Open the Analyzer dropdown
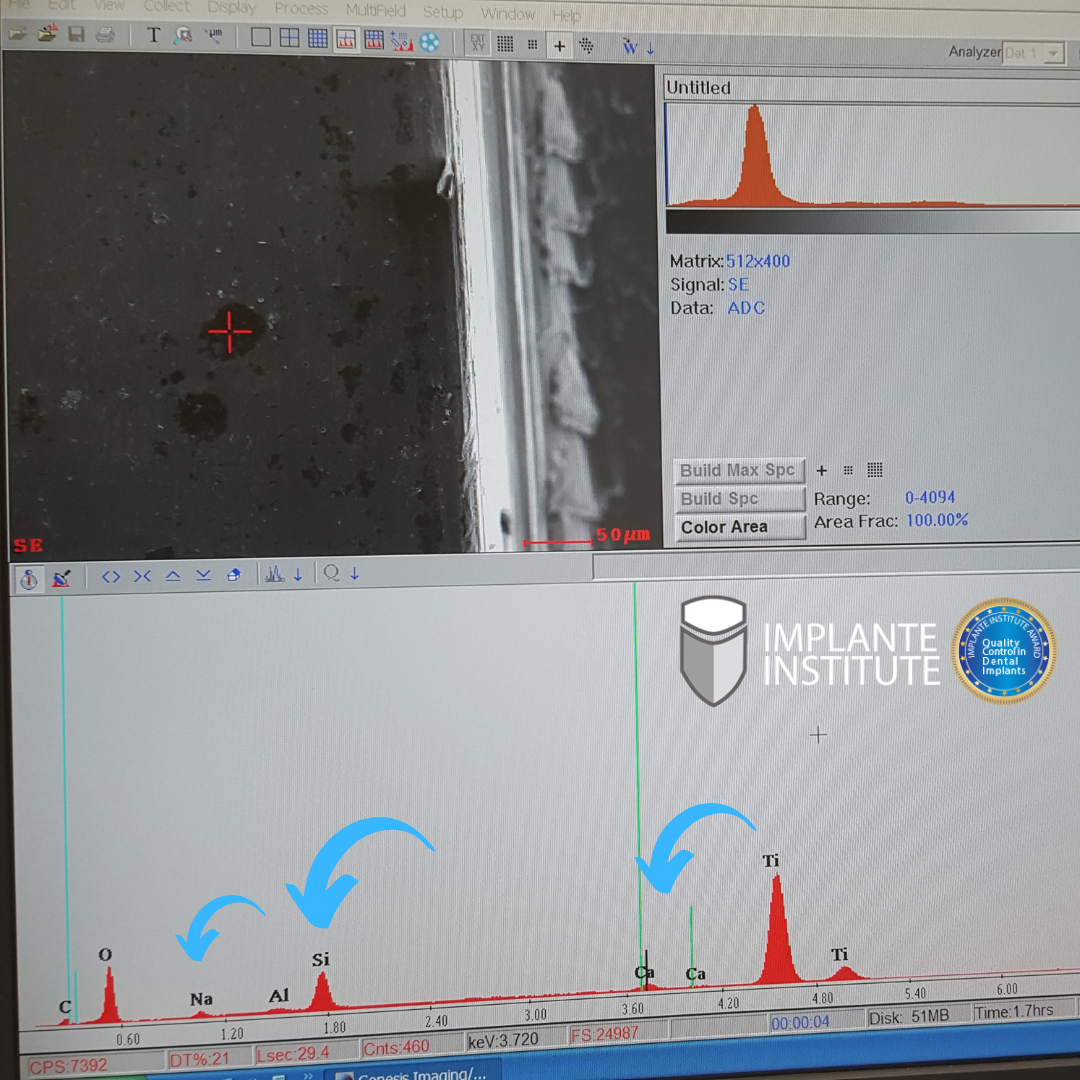 [x=1053, y=54]
